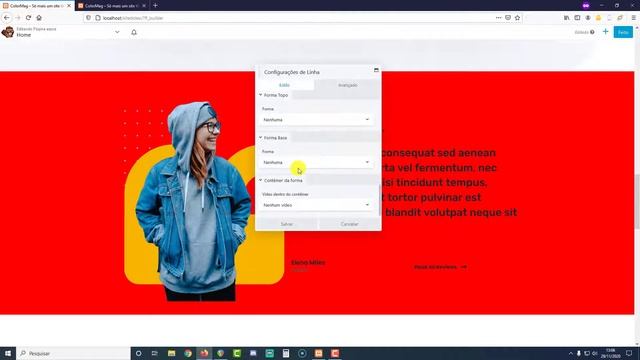This screenshot has height=360, width=640.
Task: Switch to Firefox on the taskbar
Action: 204,353
